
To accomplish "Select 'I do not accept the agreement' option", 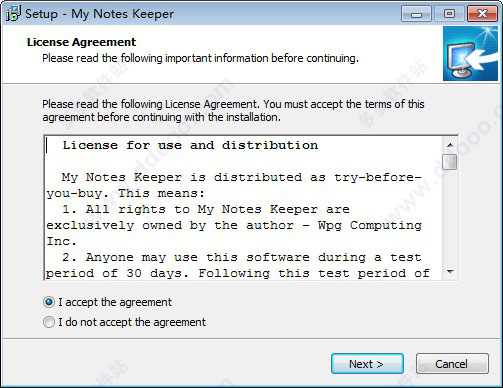I will (x=49, y=322).
